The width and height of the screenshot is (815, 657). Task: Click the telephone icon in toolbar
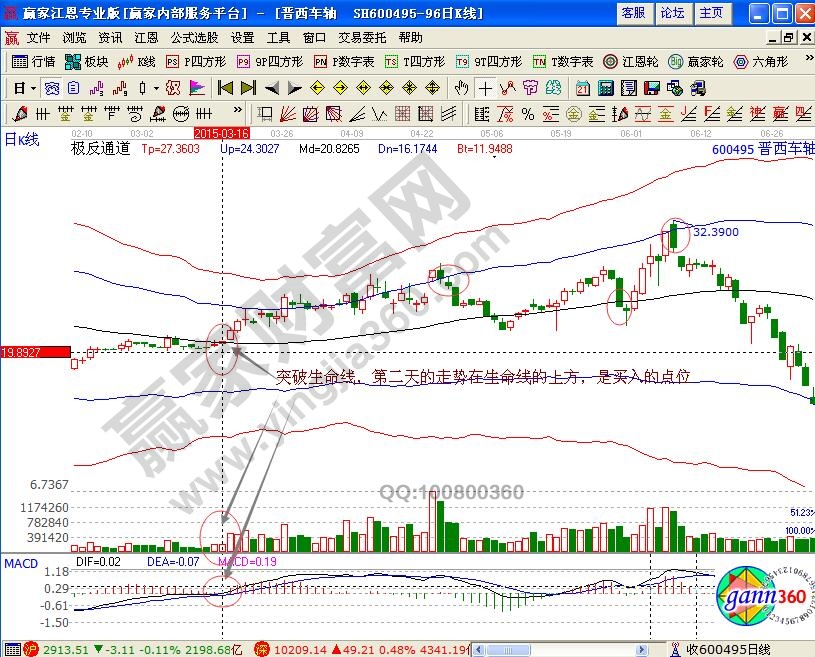pos(52,88)
